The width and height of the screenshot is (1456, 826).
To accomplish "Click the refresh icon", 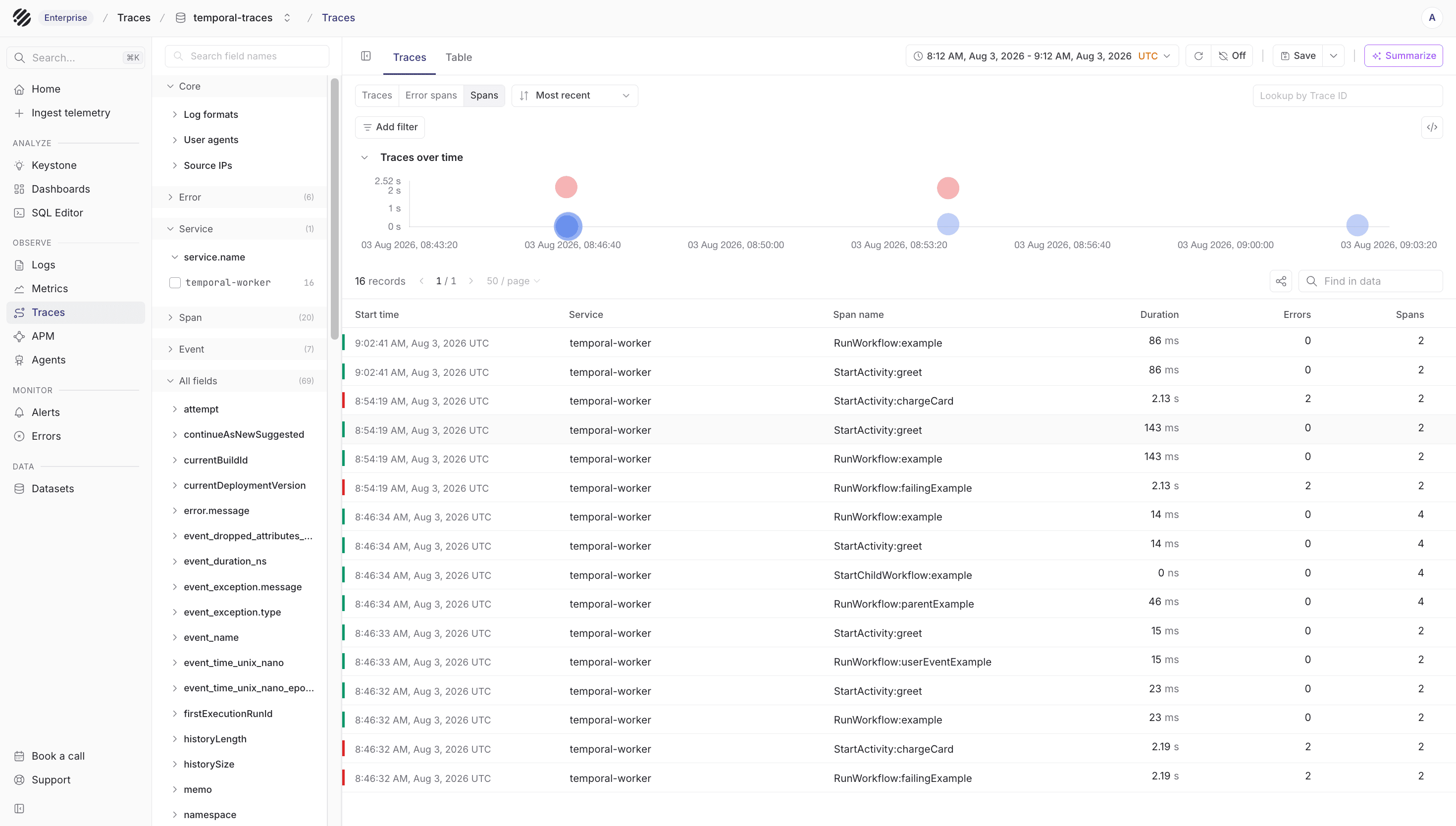I will (1198, 55).
